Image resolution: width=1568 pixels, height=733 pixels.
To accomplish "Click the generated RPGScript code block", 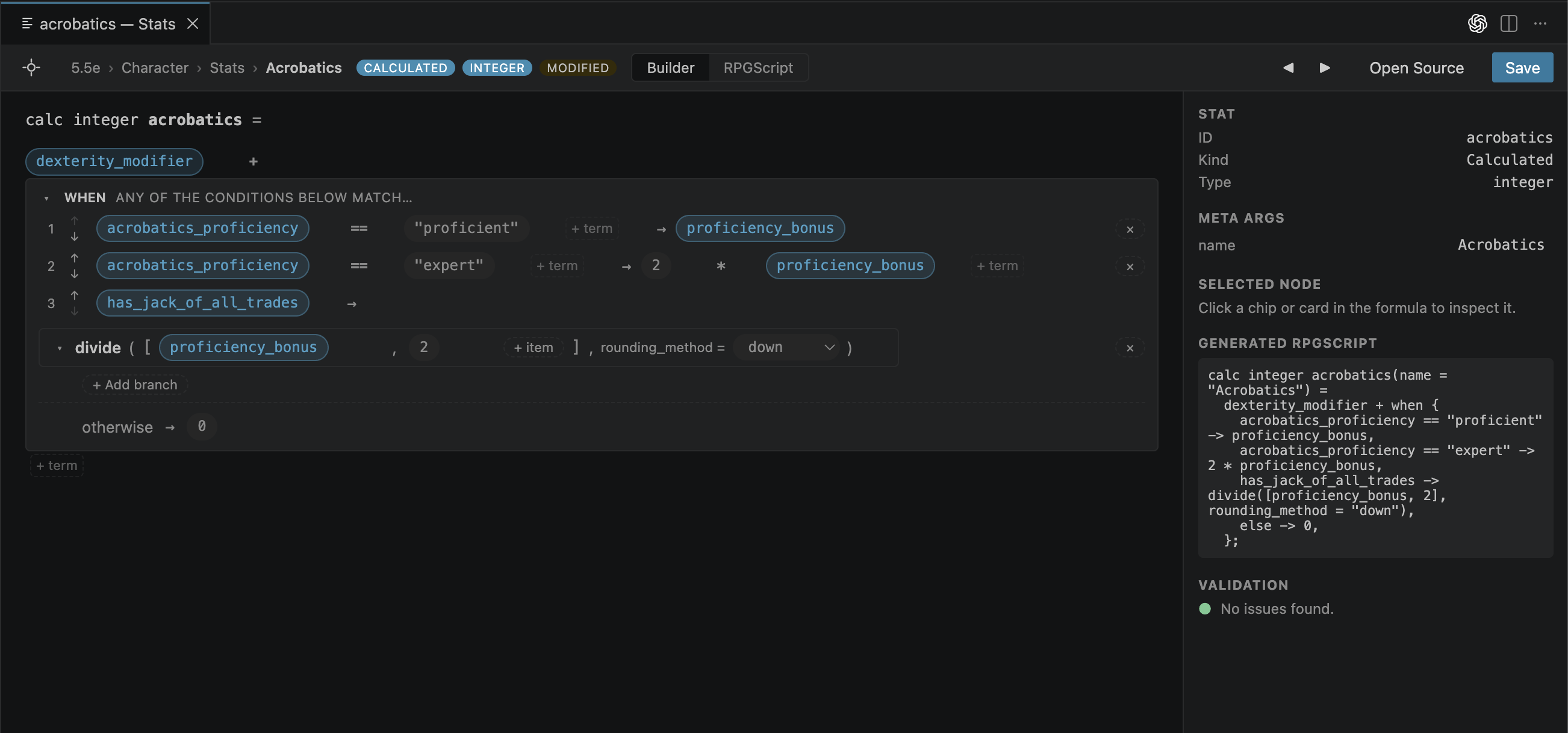I will coord(1375,457).
